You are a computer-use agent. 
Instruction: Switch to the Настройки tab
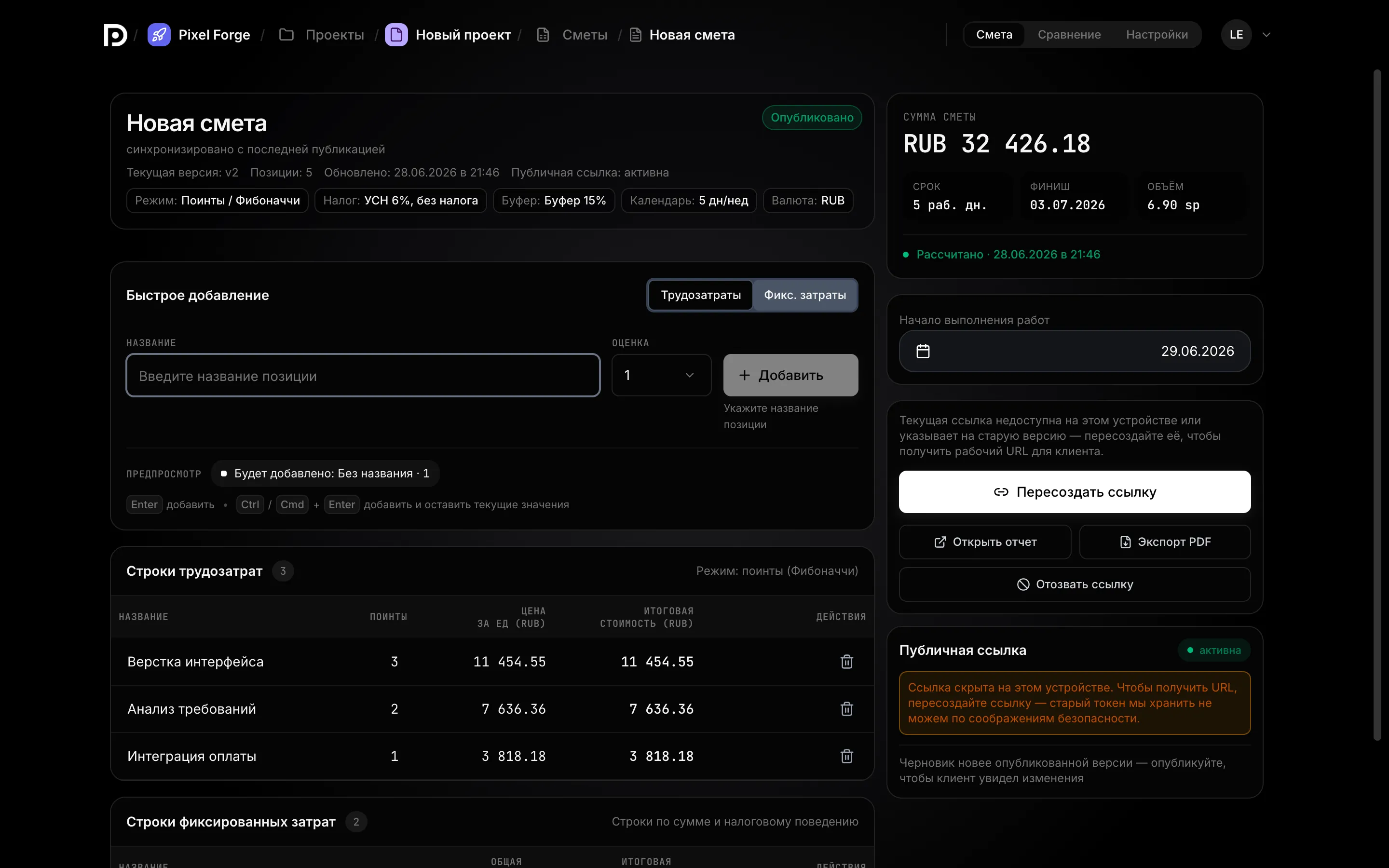click(x=1157, y=35)
